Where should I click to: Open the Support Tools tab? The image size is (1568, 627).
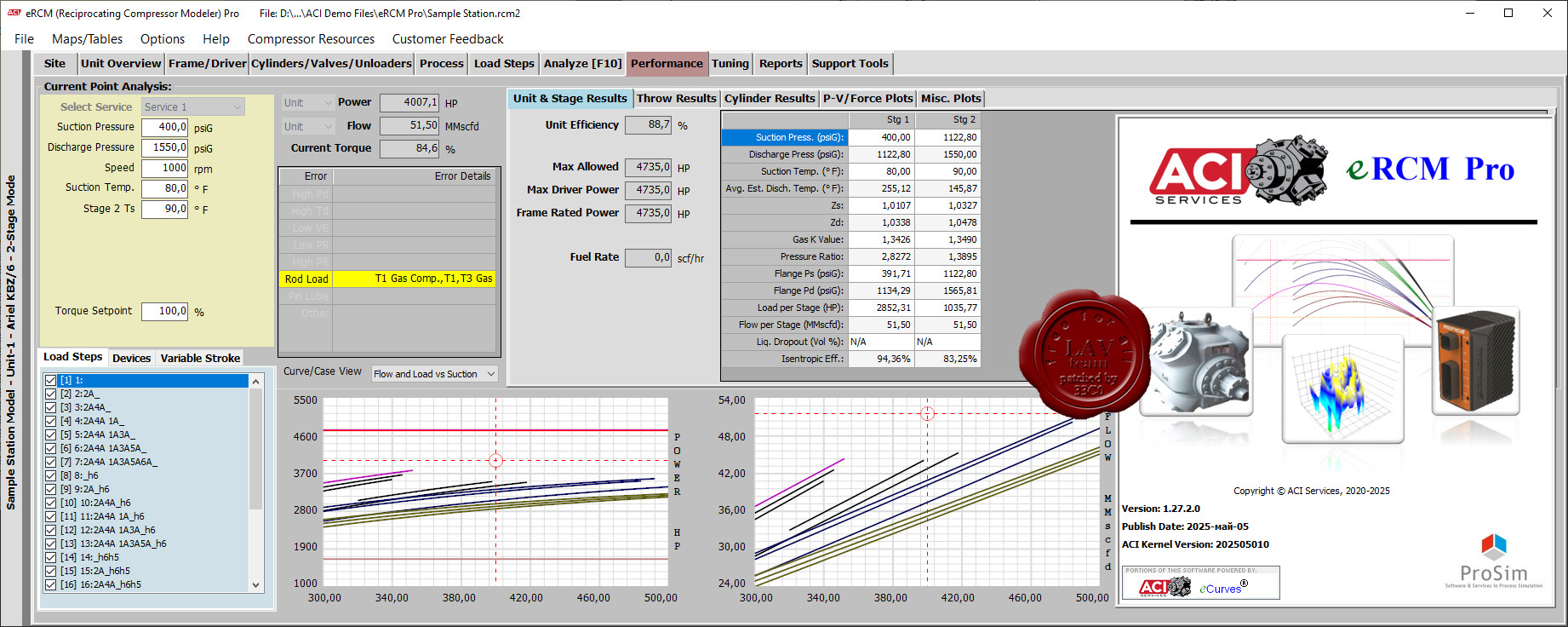click(850, 64)
